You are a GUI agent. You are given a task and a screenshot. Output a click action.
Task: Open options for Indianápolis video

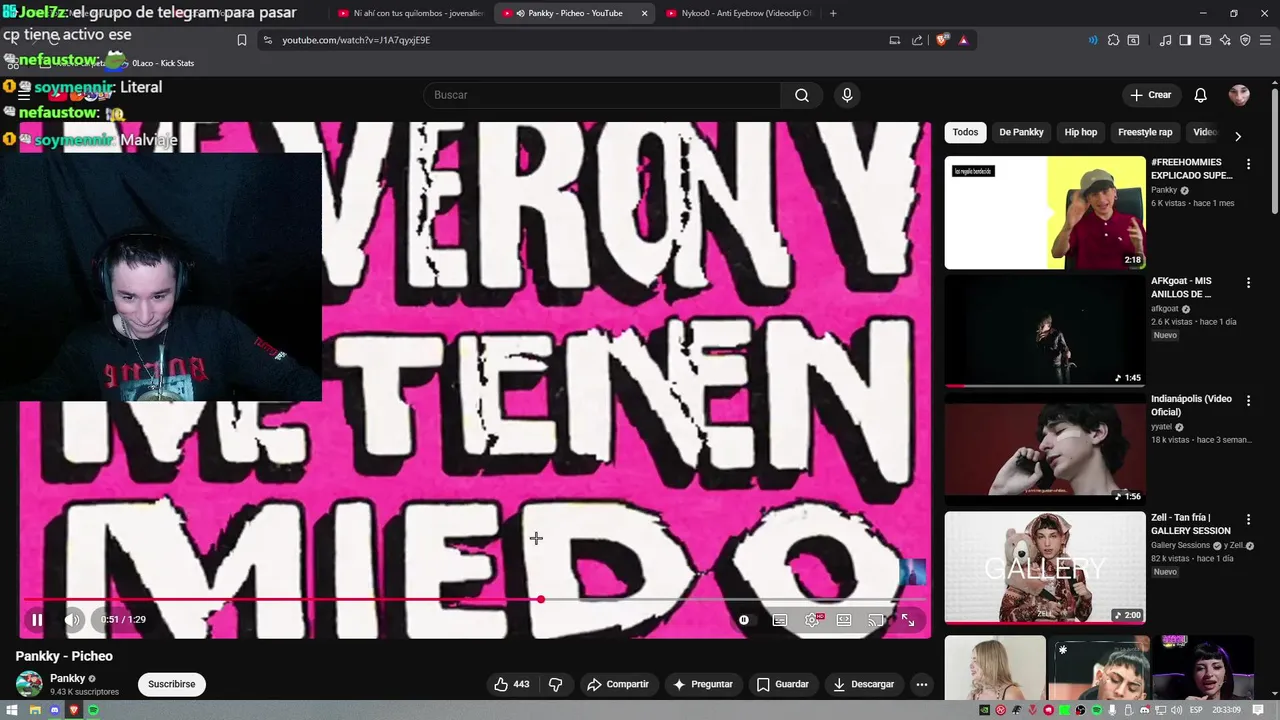click(x=1248, y=400)
